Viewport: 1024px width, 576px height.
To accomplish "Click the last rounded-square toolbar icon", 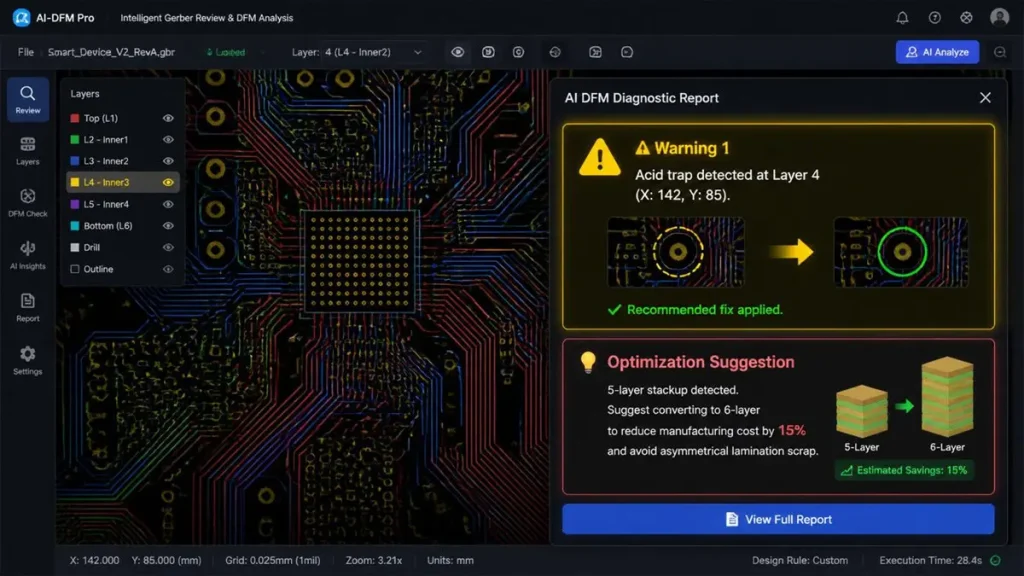I will coord(626,52).
